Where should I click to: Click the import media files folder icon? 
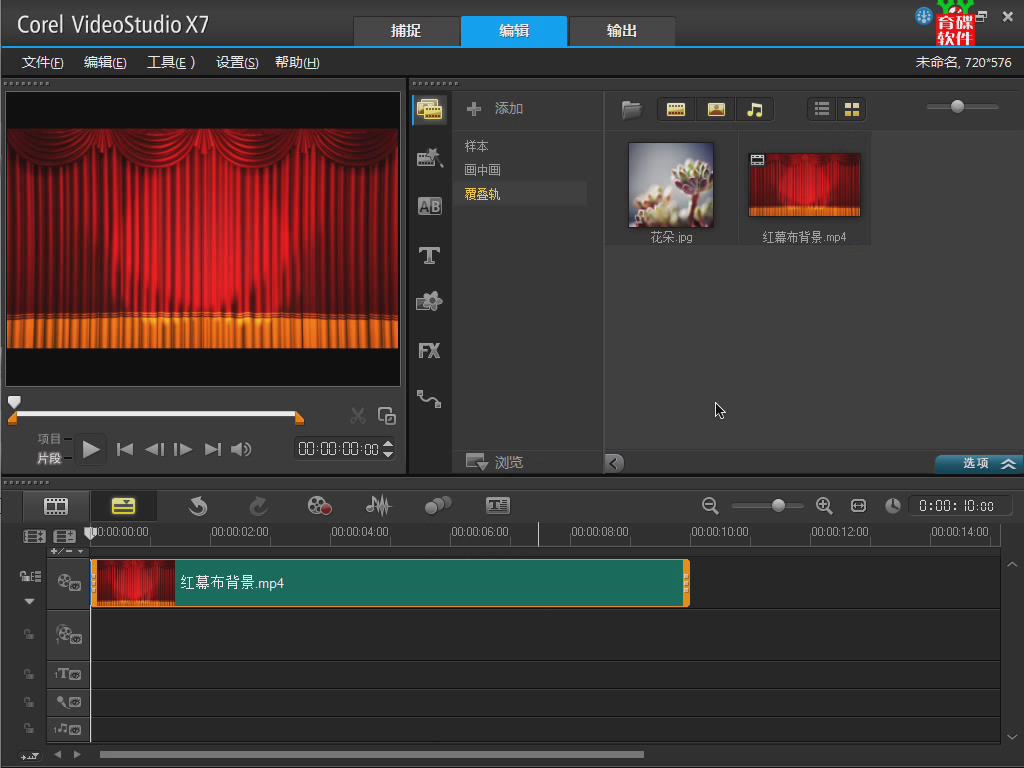(x=632, y=109)
